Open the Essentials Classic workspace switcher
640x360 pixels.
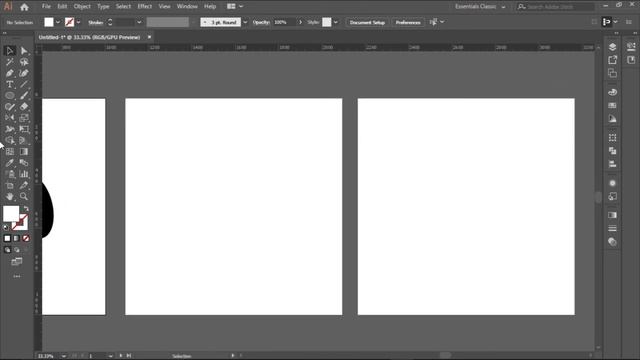pos(480,7)
